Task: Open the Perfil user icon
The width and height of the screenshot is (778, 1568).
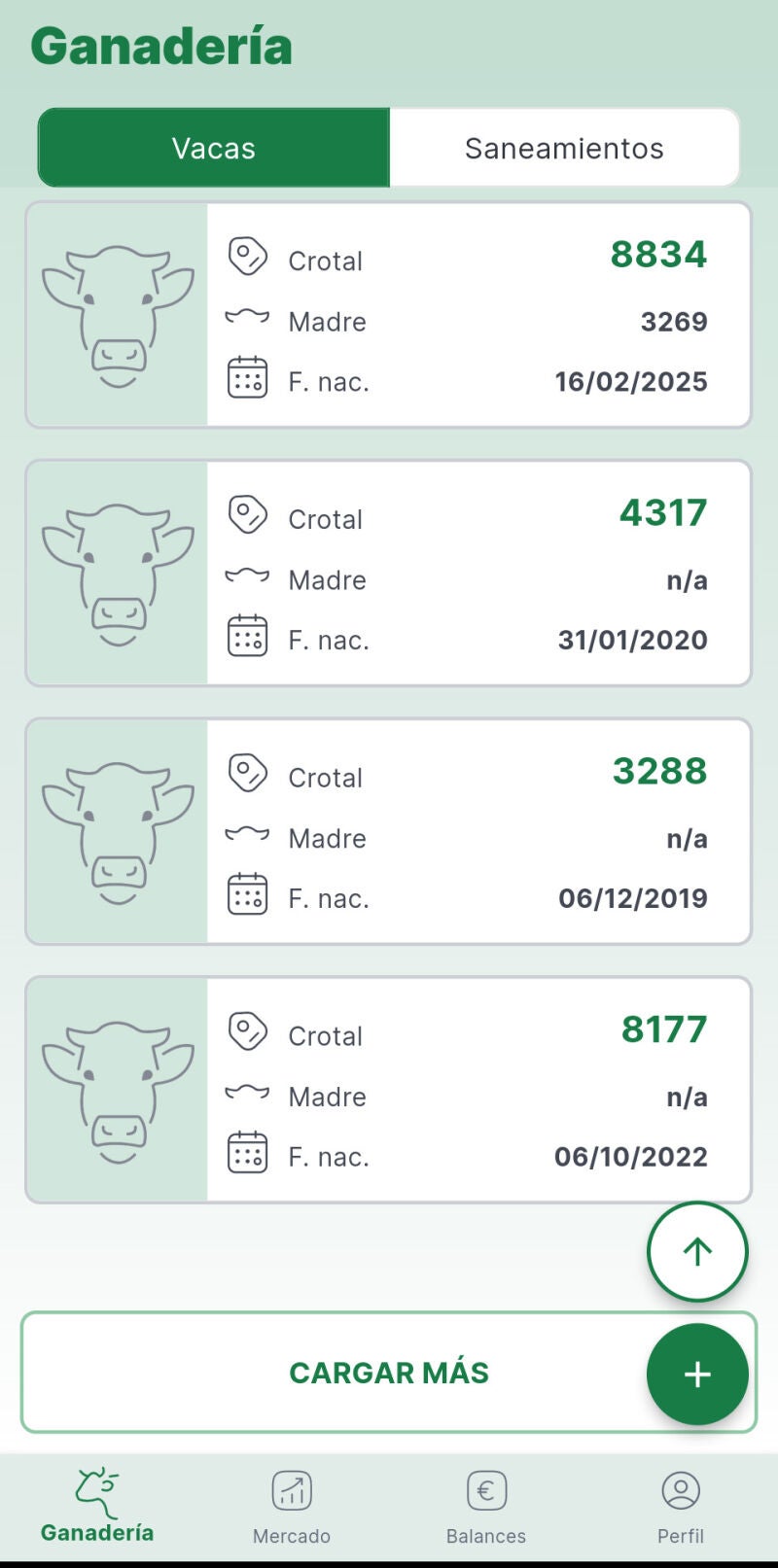Action: point(681,1490)
